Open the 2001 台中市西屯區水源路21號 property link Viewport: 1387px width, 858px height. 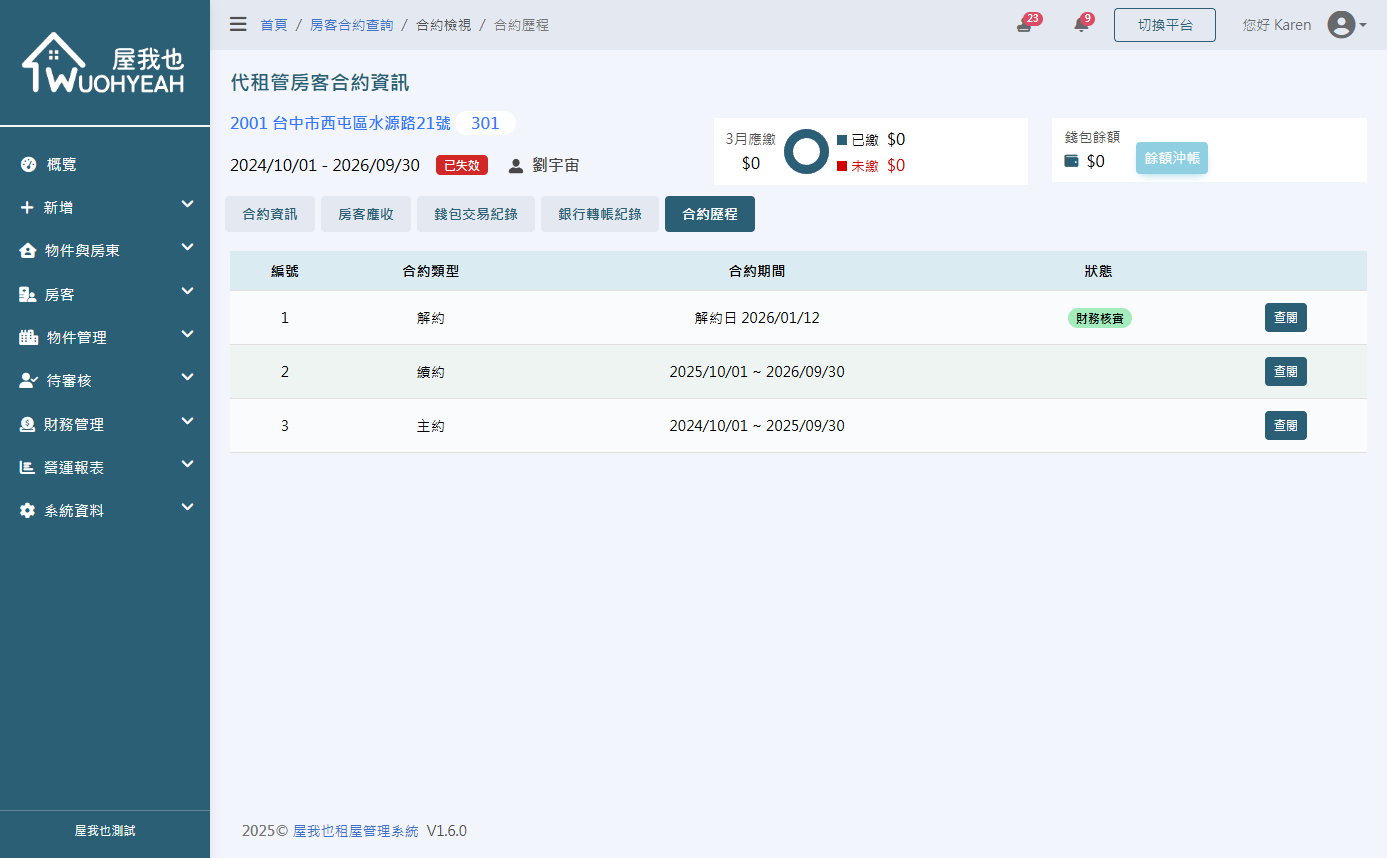[339, 123]
